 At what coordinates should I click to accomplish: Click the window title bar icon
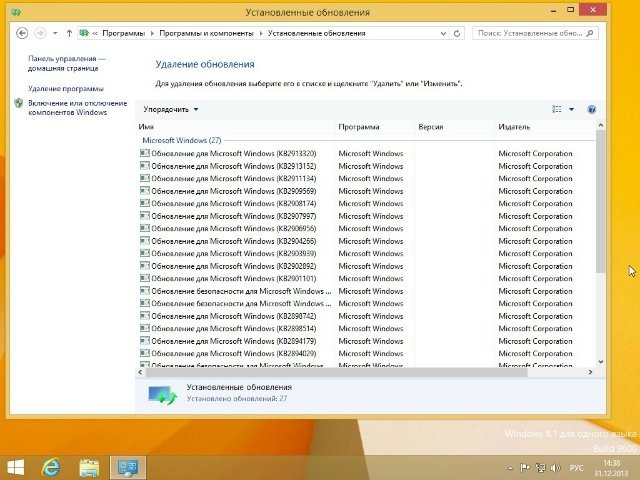(x=16, y=12)
